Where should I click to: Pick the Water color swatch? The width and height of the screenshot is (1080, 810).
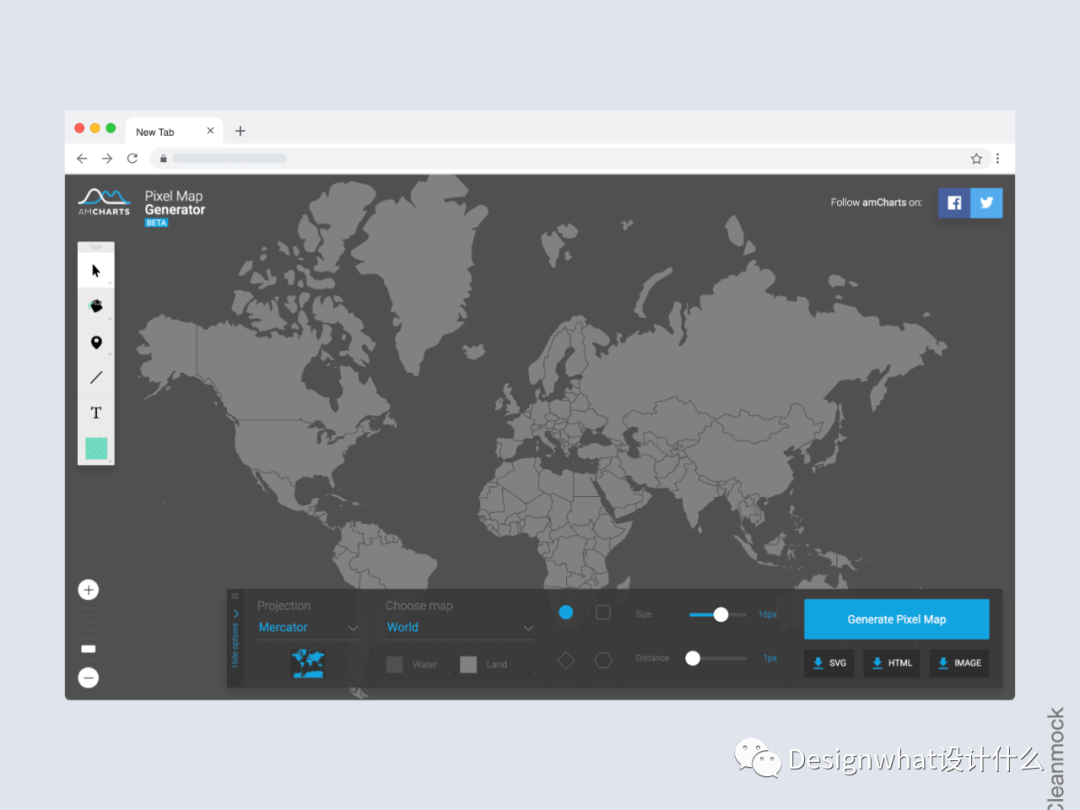pos(395,665)
